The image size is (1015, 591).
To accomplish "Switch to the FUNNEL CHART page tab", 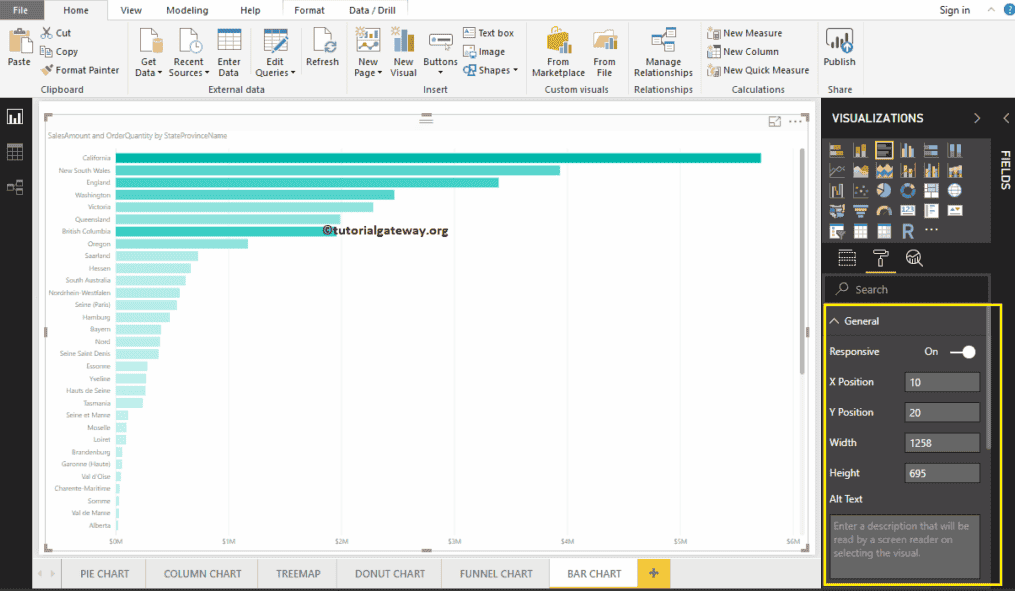I will coord(495,573).
